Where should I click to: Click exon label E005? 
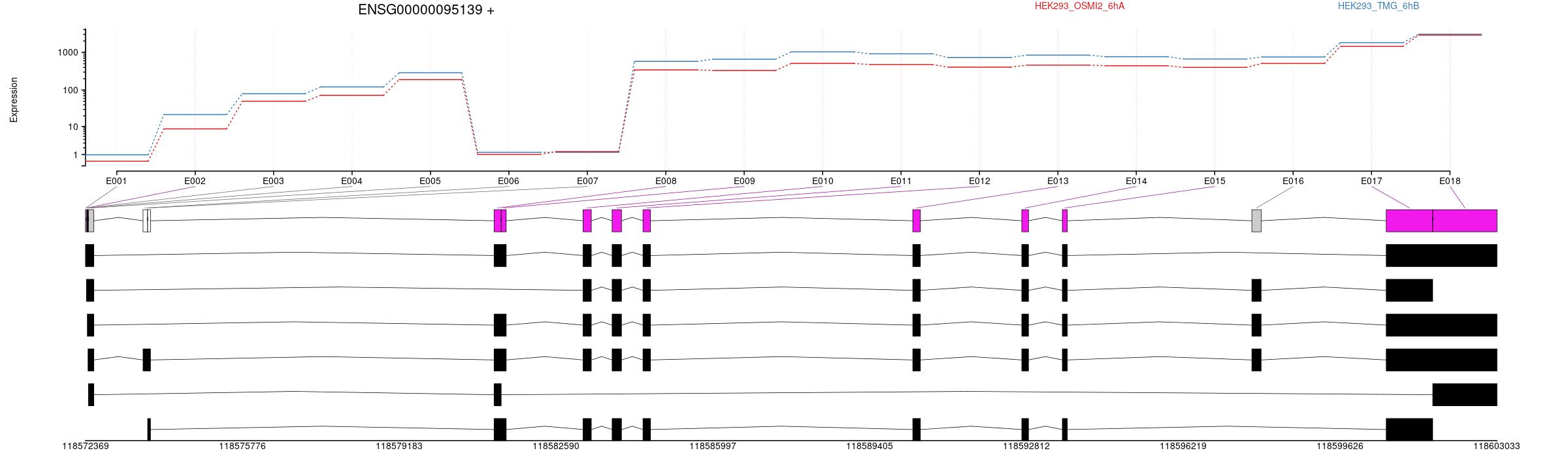[430, 181]
